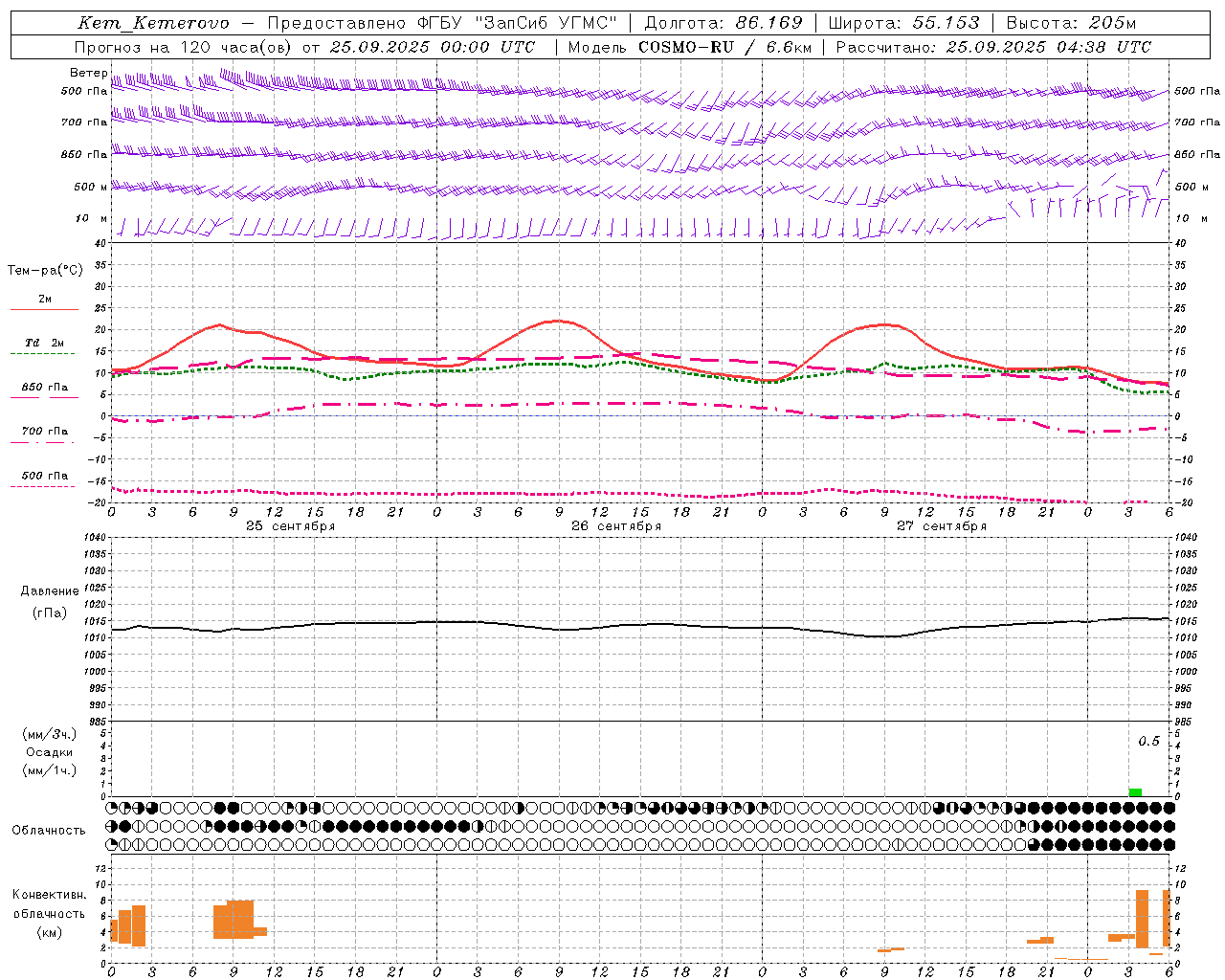The image size is (1225, 980).
Task: Click the Широта: 55.153 value
Action: pyautogui.click(x=903, y=24)
